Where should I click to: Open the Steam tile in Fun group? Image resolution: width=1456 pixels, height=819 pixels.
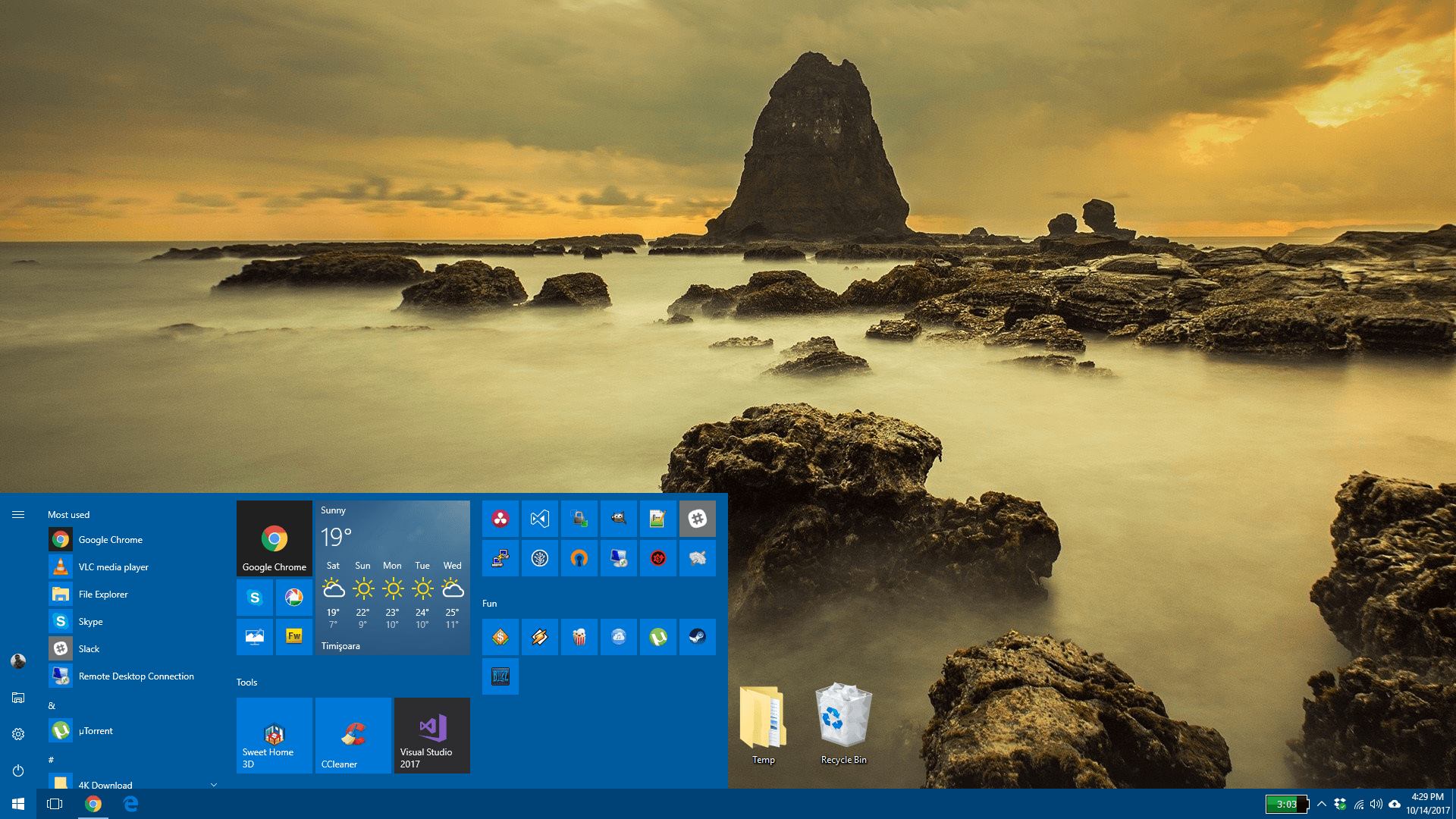[x=697, y=637]
